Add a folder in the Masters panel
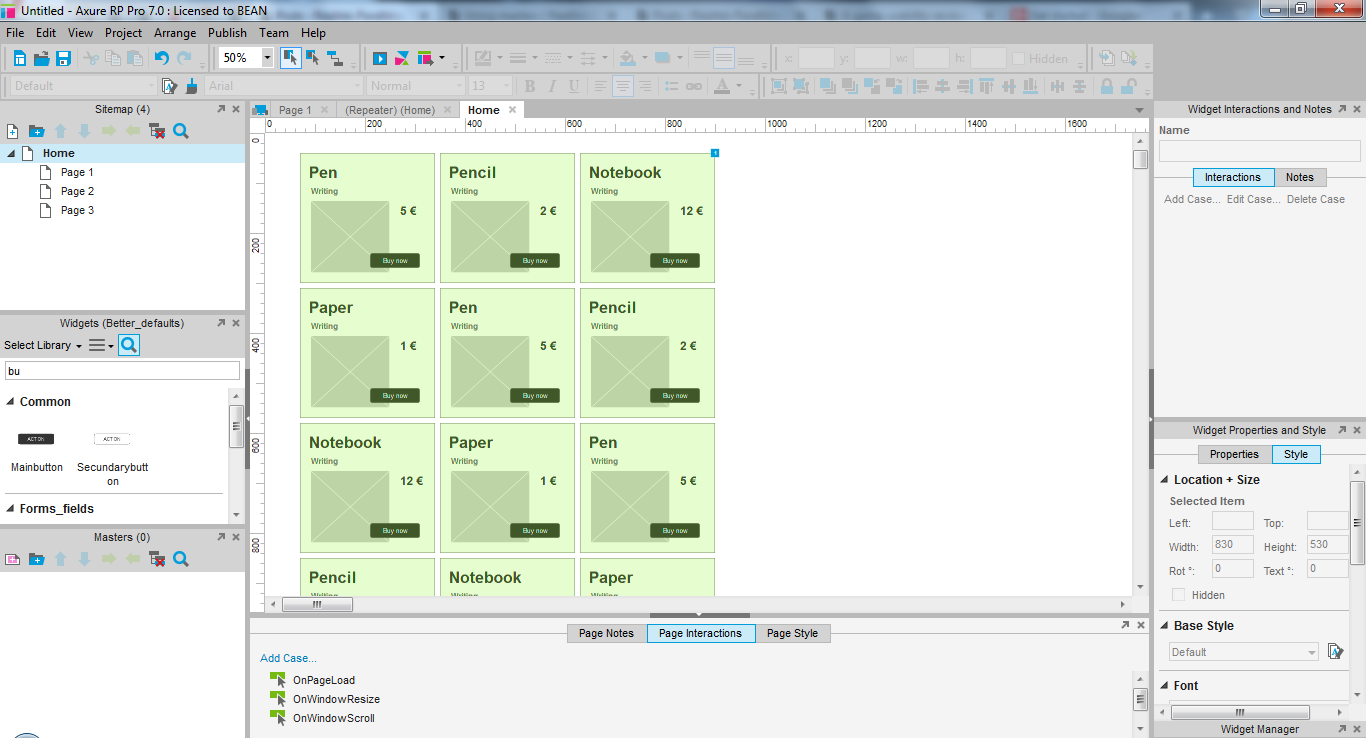Screen dimensions: 1366x738 click(36, 559)
